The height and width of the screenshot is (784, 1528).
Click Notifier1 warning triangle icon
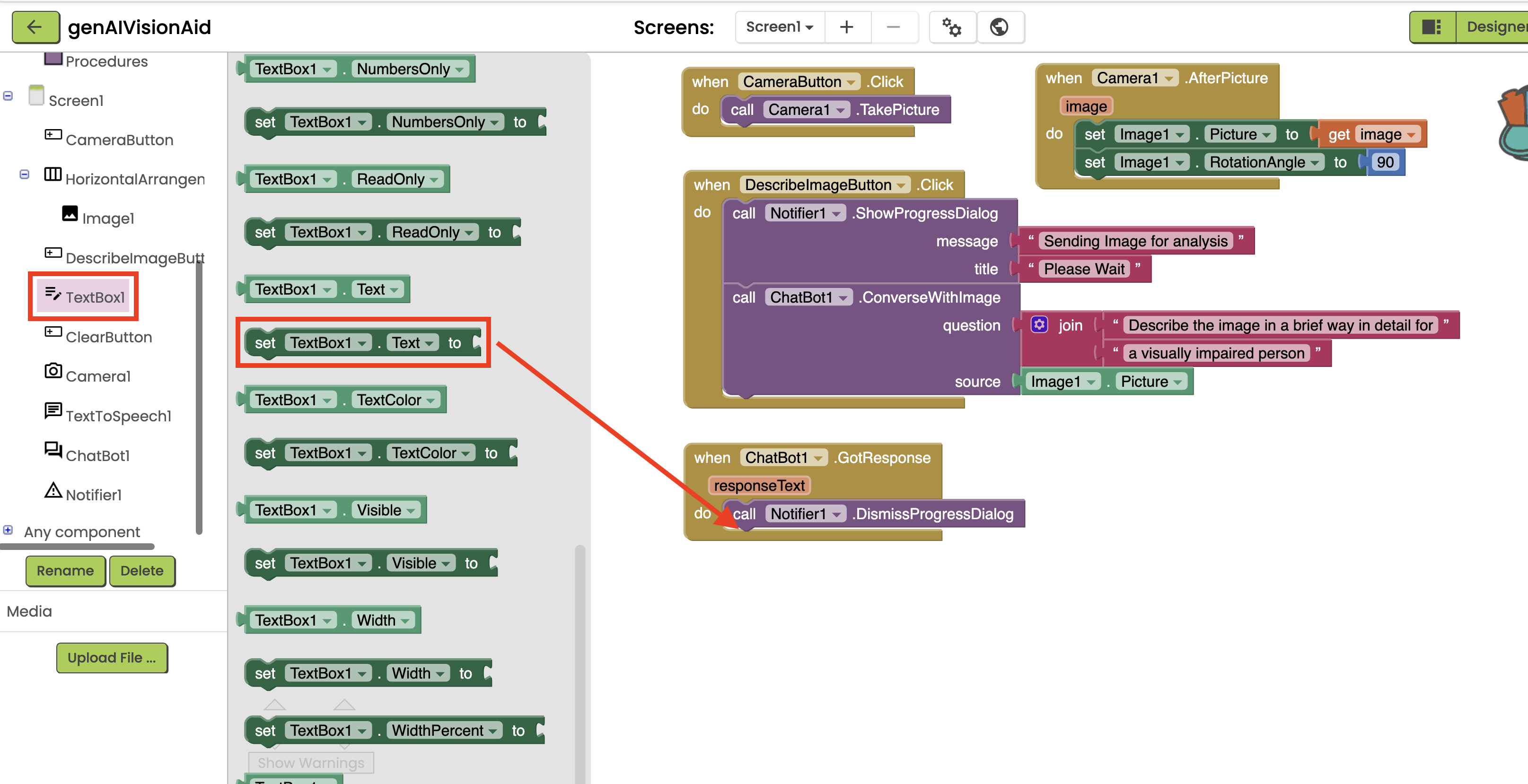click(53, 490)
